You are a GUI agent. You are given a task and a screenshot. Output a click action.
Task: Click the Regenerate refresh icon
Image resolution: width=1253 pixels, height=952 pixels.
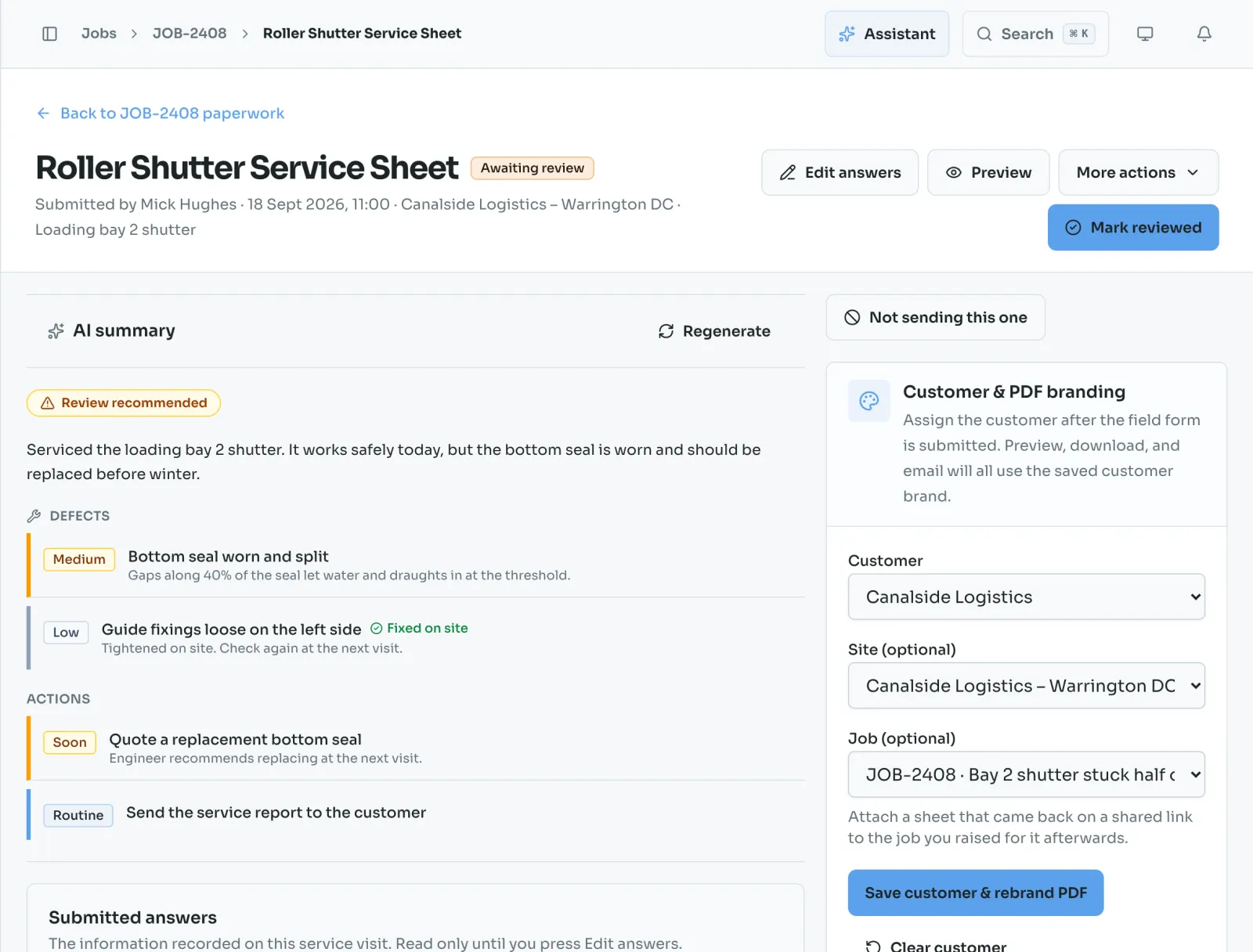tap(666, 331)
